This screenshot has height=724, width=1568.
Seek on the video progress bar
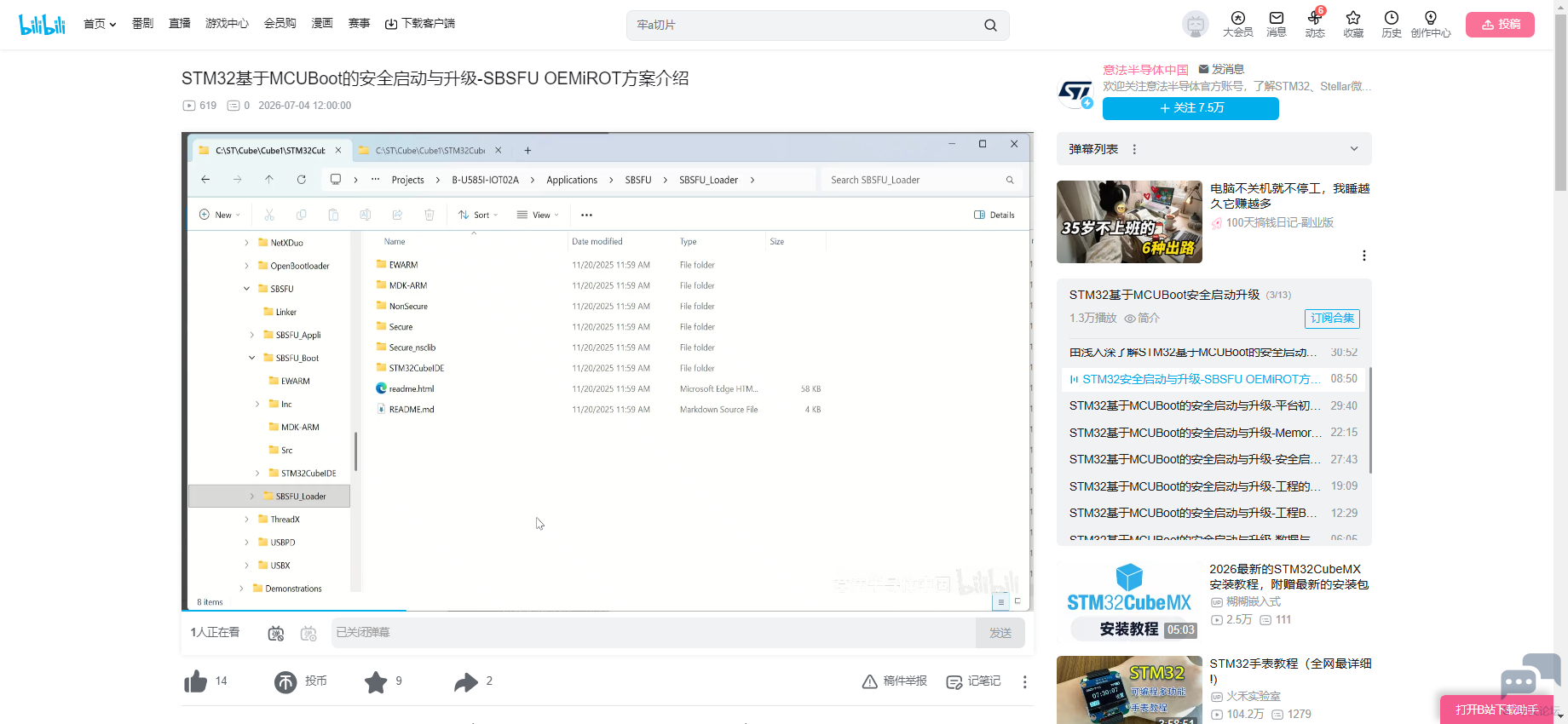click(x=608, y=610)
